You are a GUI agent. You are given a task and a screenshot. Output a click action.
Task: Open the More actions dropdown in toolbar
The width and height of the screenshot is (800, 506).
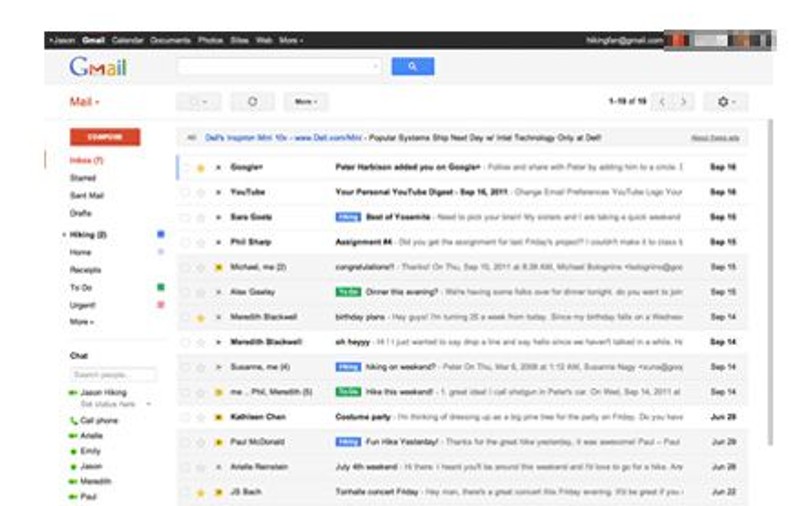click(x=306, y=102)
